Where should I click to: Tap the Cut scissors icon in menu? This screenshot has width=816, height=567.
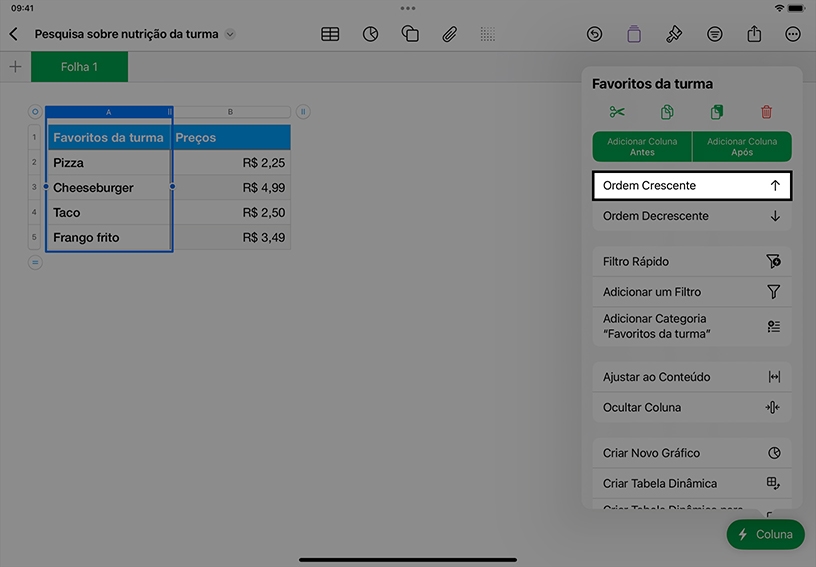click(x=617, y=112)
